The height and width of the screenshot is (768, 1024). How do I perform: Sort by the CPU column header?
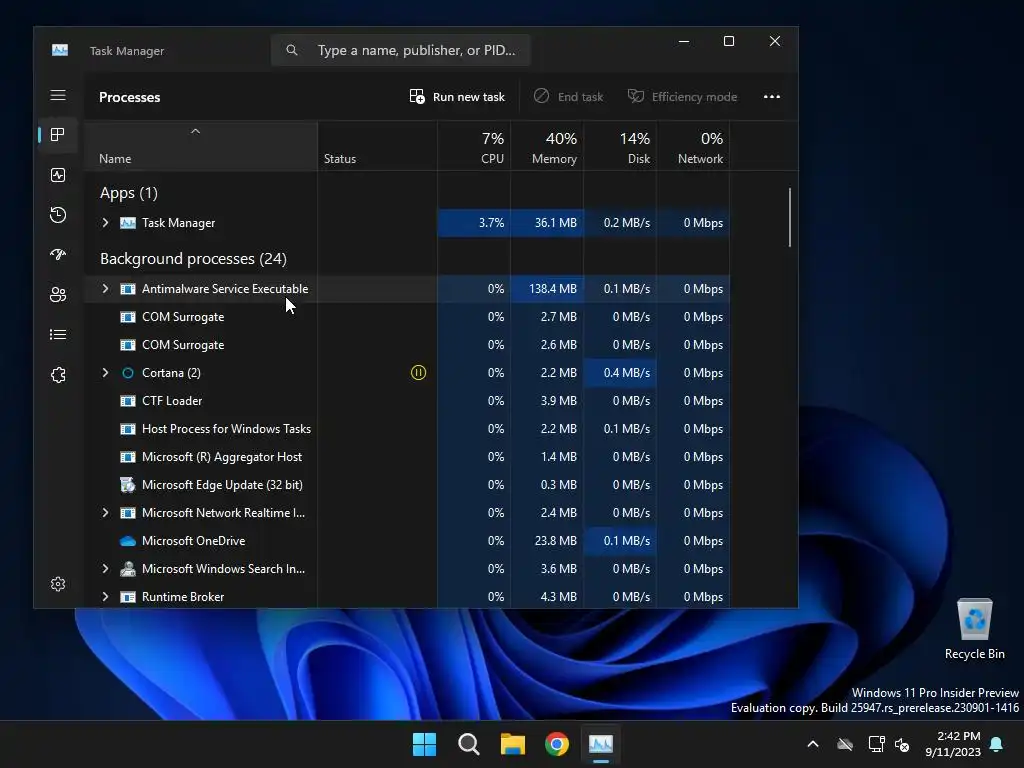click(474, 147)
